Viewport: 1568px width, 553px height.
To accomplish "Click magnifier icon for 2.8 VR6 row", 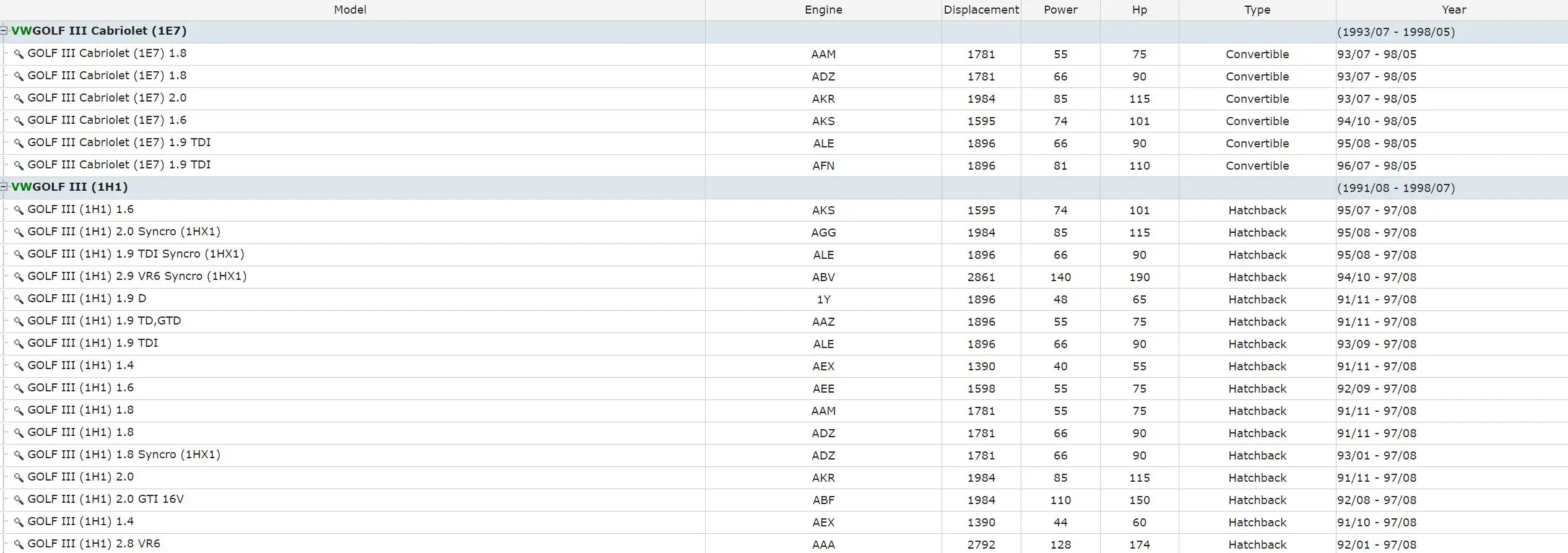I will (19, 544).
